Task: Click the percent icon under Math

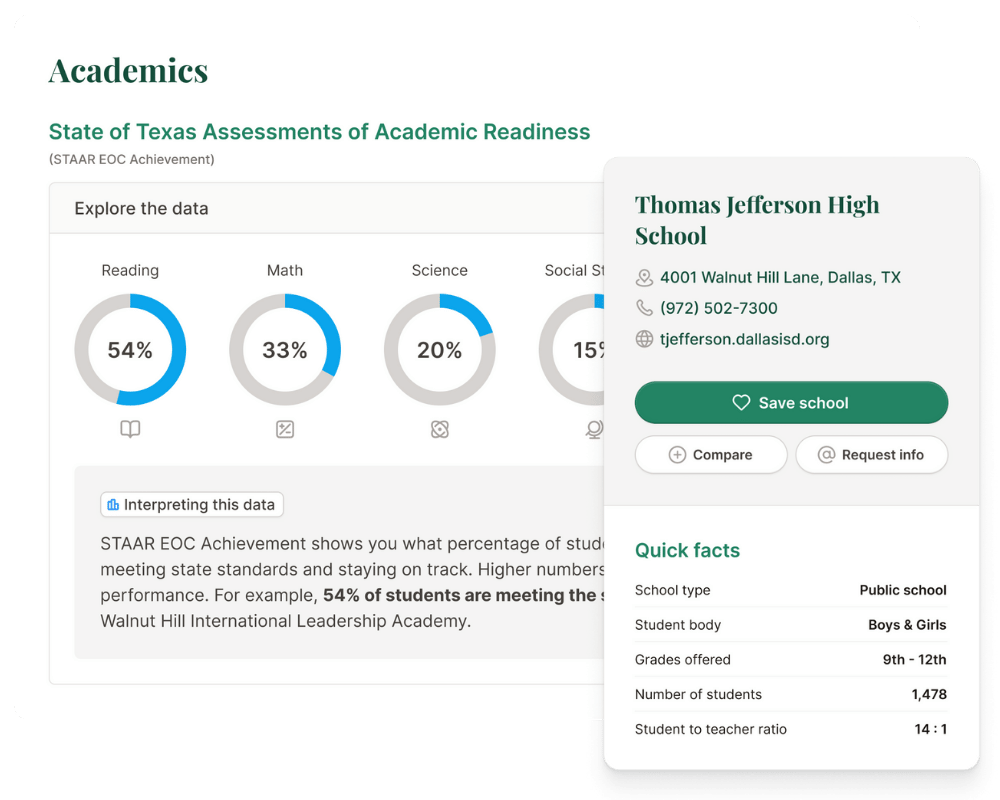Action: coord(285,429)
